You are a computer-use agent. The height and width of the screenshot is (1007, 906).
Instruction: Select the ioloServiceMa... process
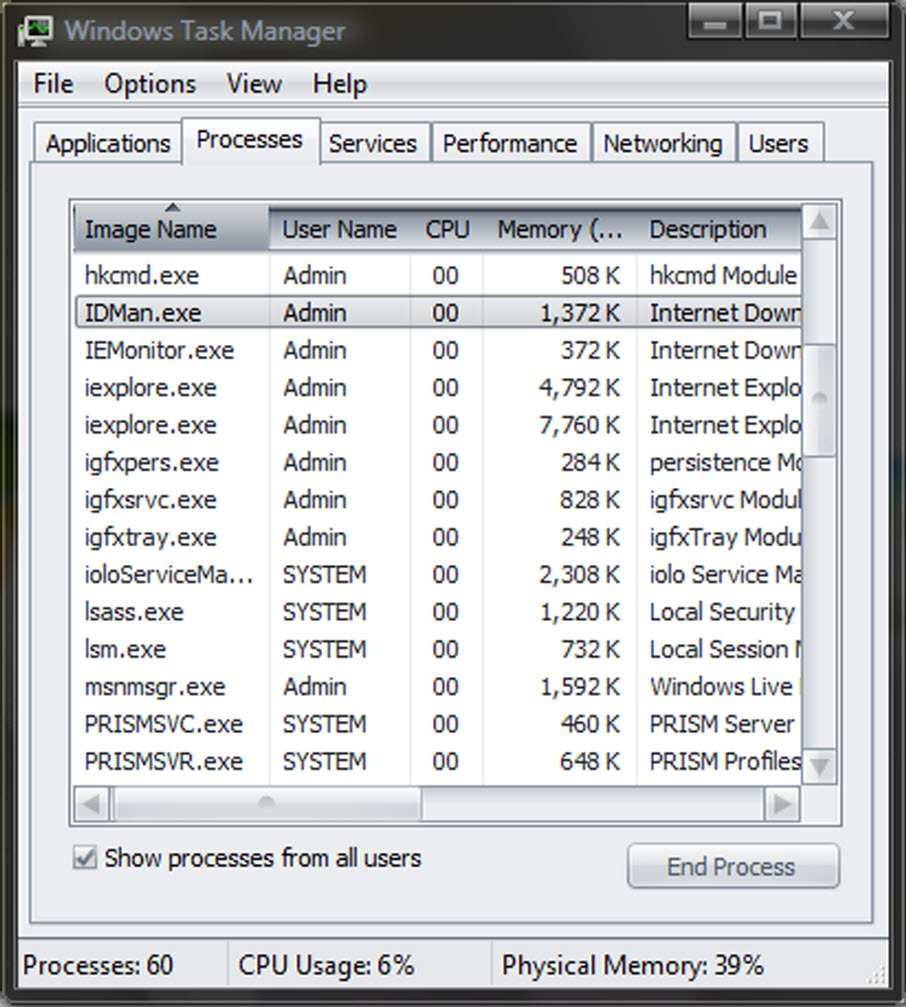(x=438, y=574)
